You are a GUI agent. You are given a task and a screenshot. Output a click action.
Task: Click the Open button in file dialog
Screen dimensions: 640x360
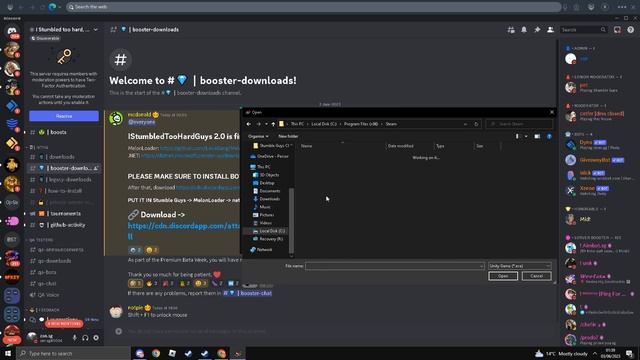tap(503, 276)
